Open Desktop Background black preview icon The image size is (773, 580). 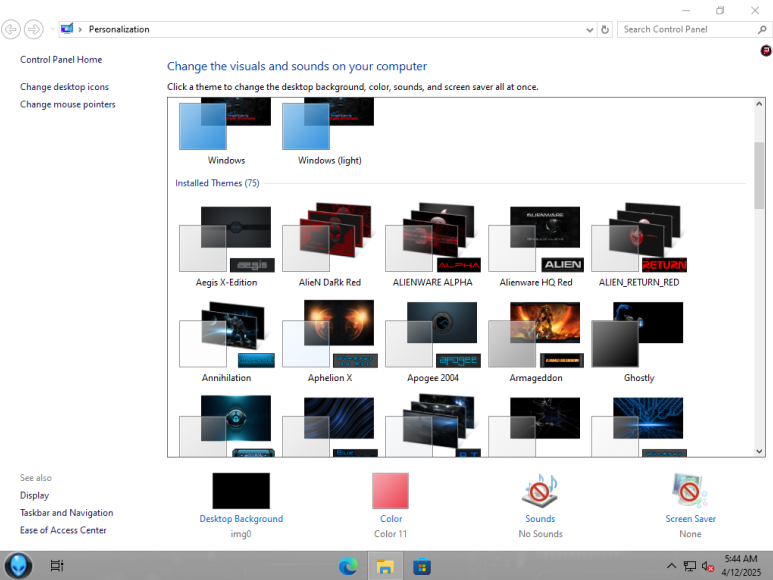pos(241,491)
